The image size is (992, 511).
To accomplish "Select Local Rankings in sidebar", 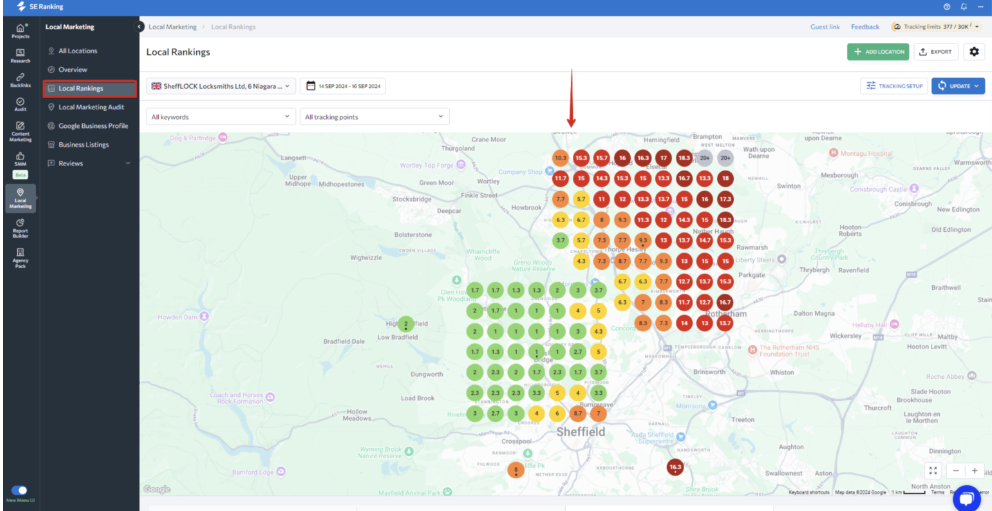I will 89,89.
